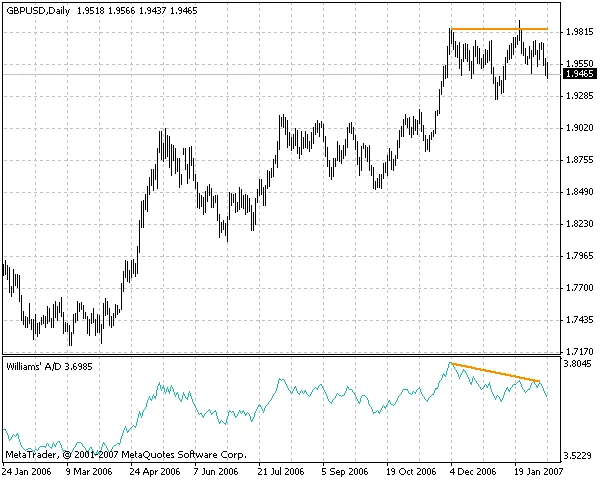Select the orange divergence line on Williams' A/D
The height and width of the screenshot is (480, 600).
coord(495,372)
